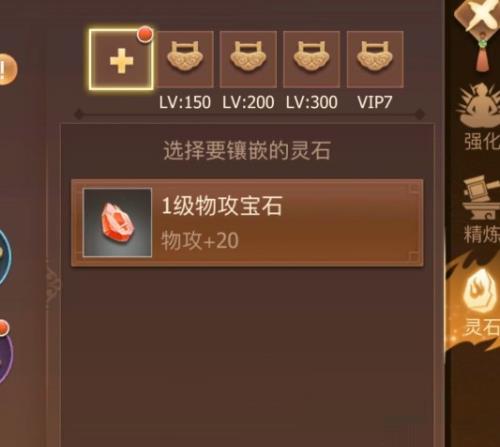This screenshot has height=447, width=500.
Task: Click the red gemstone thumbnail
Action: 117,223
